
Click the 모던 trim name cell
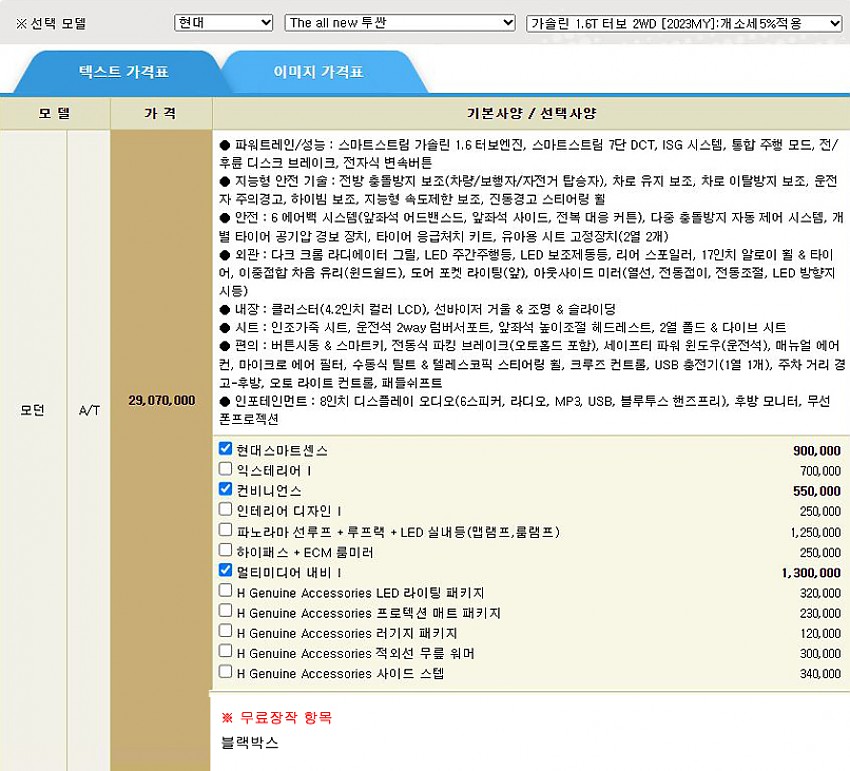click(x=33, y=410)
